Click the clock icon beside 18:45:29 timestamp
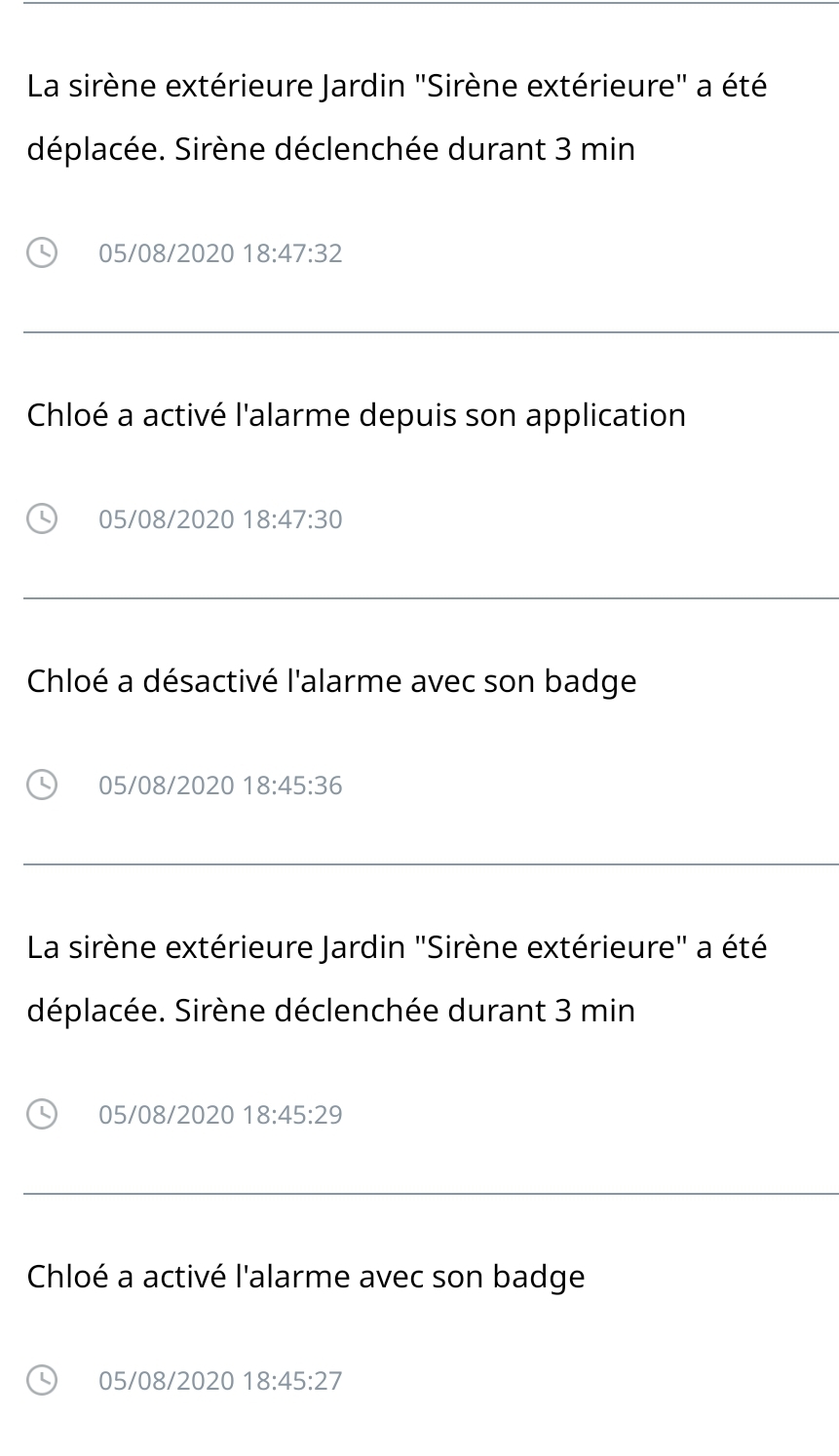Screen dimensions: 839x1456 click(x=42, y=1114)
